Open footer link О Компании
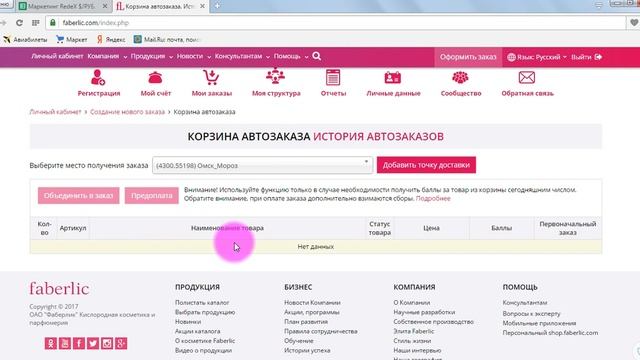The height and width of the screenshot is (360, 640). click(x=411, y=302)
